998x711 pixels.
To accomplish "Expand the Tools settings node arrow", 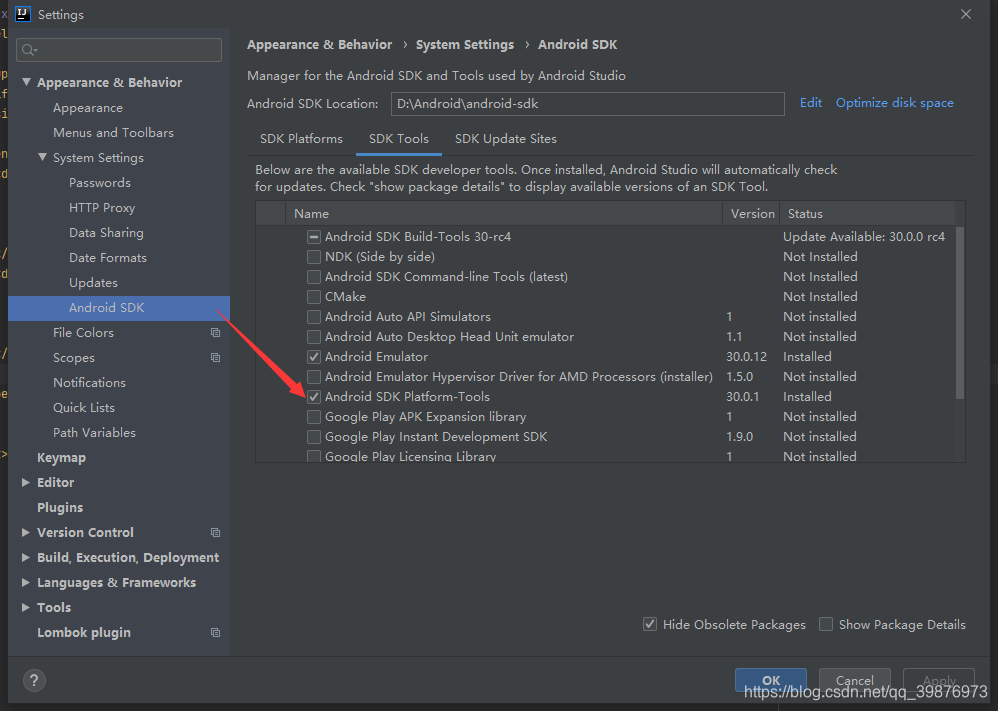I will click(26, 607).
